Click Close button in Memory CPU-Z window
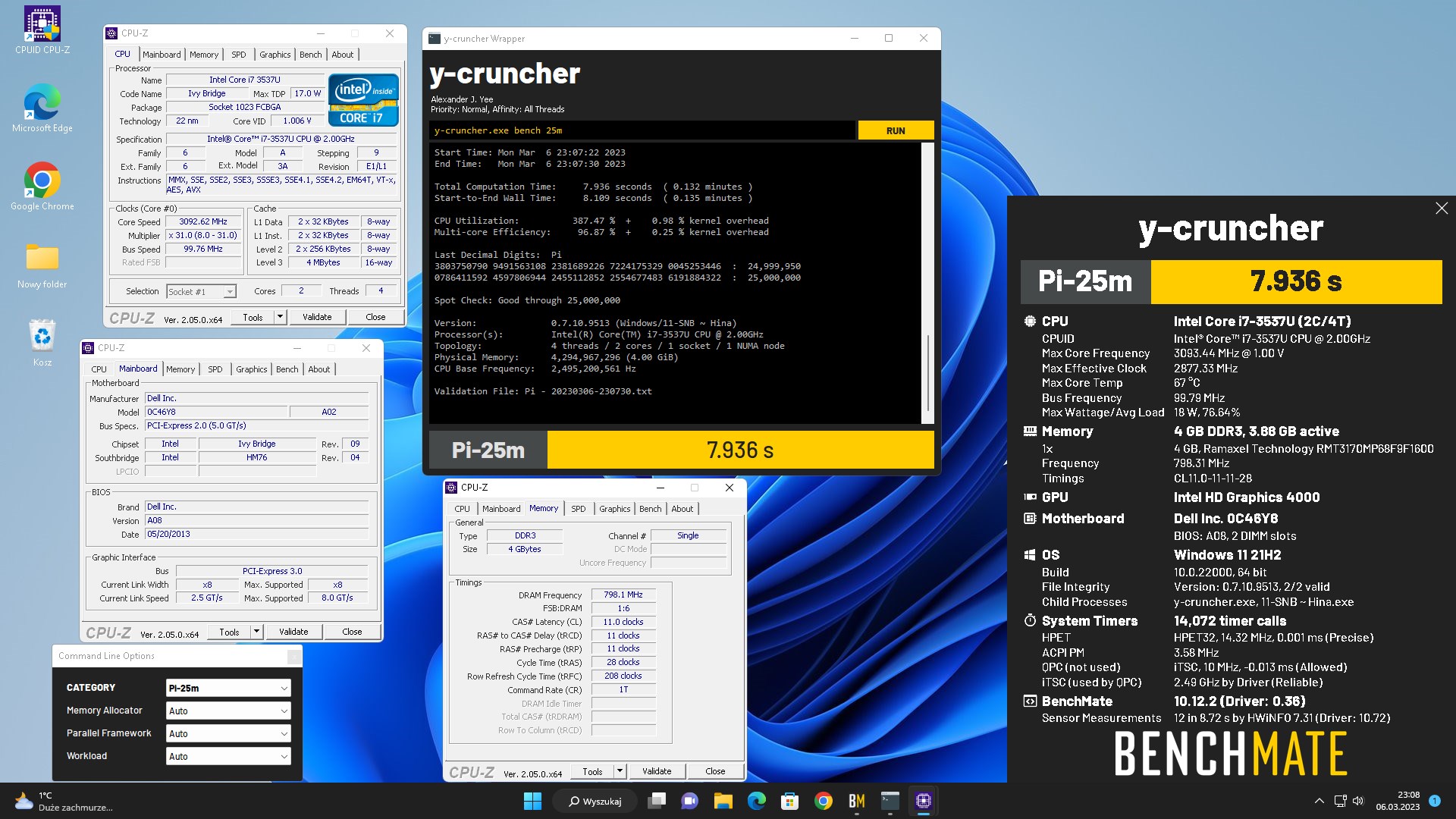Image resolution: width=1456 pixels, height=819 pixels. click(715, 771)
